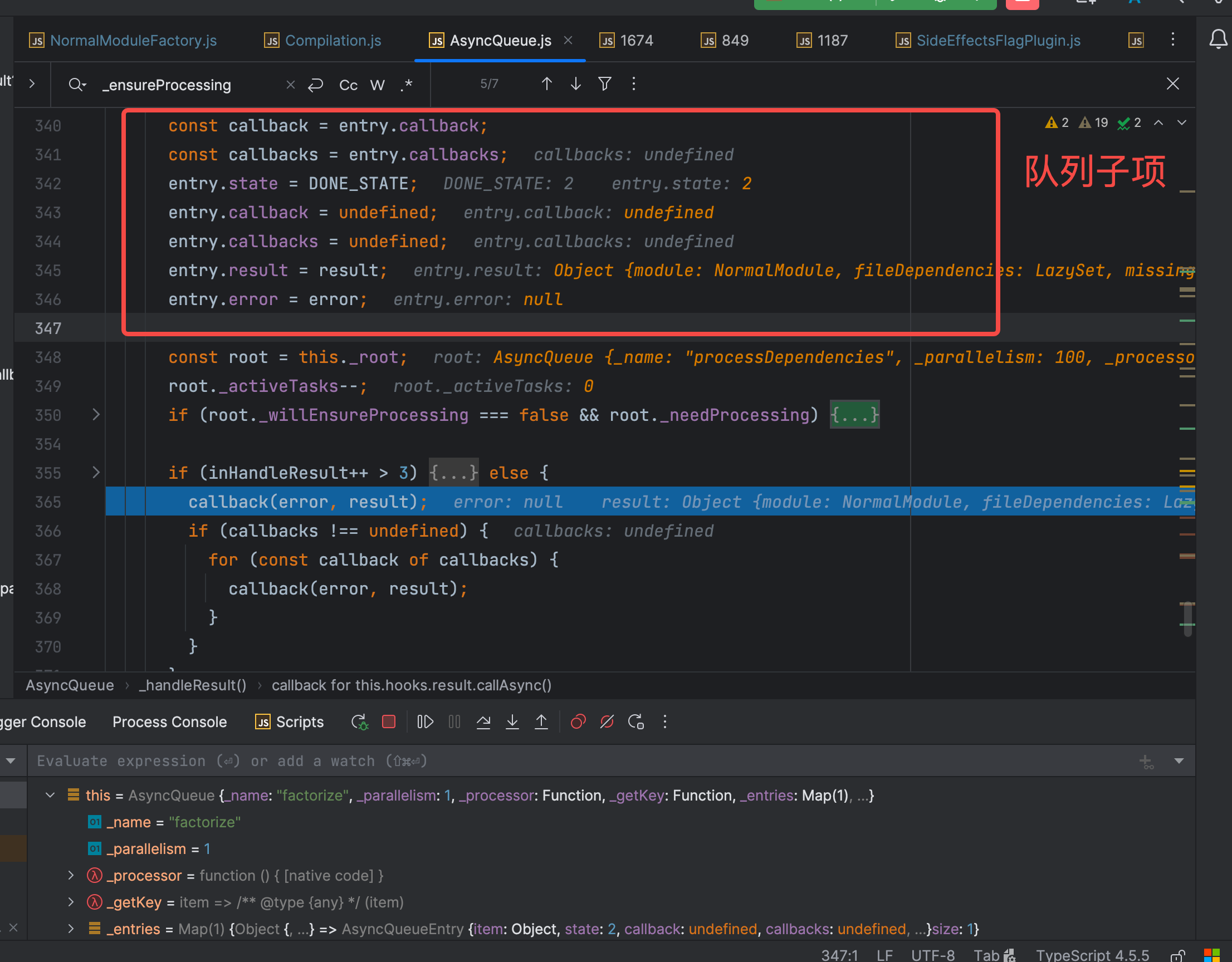Open the Process Console tab
1232x962 pixels.
(169, 722)
